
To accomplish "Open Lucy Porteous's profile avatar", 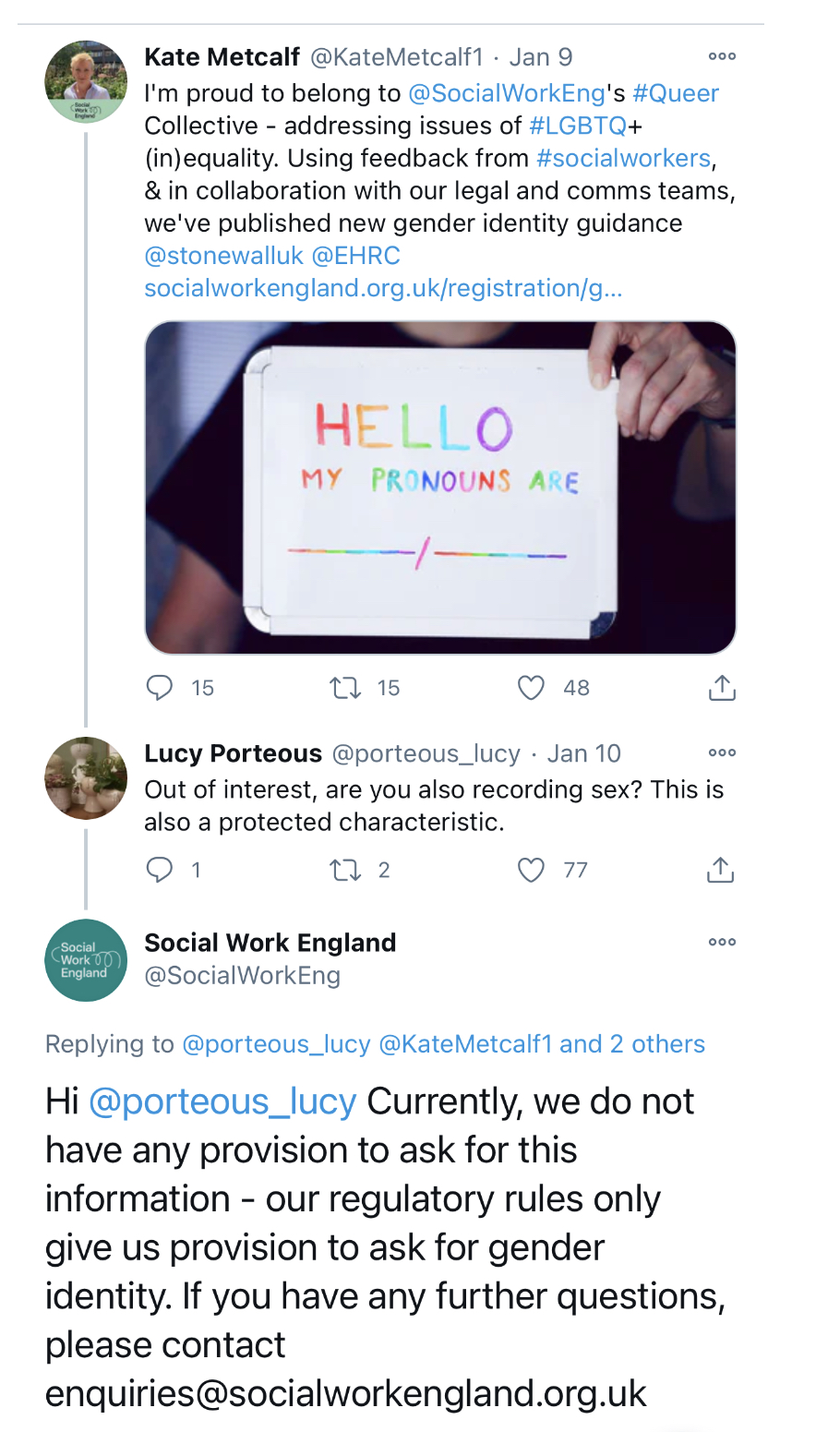I will (86, 778).
